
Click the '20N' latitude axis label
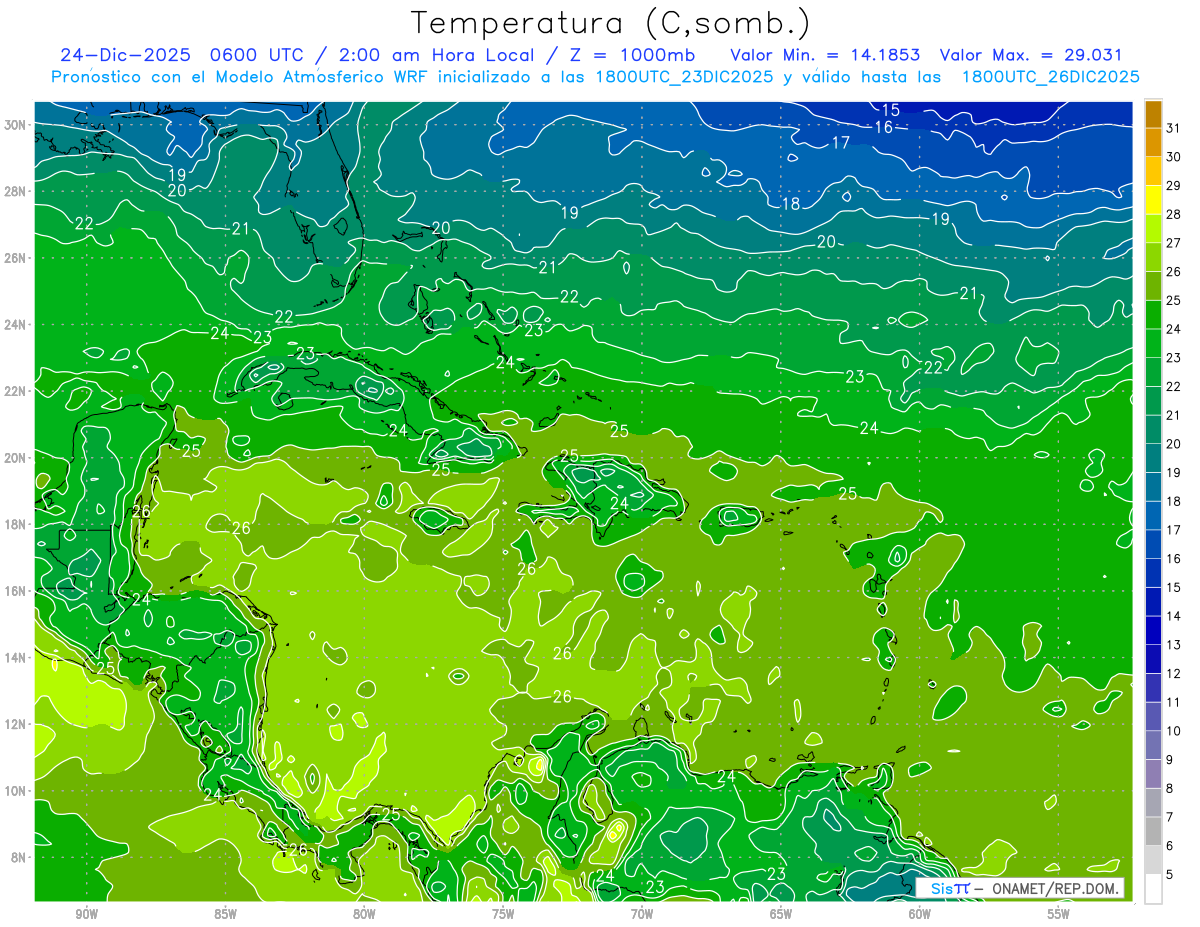pos(15,458)
